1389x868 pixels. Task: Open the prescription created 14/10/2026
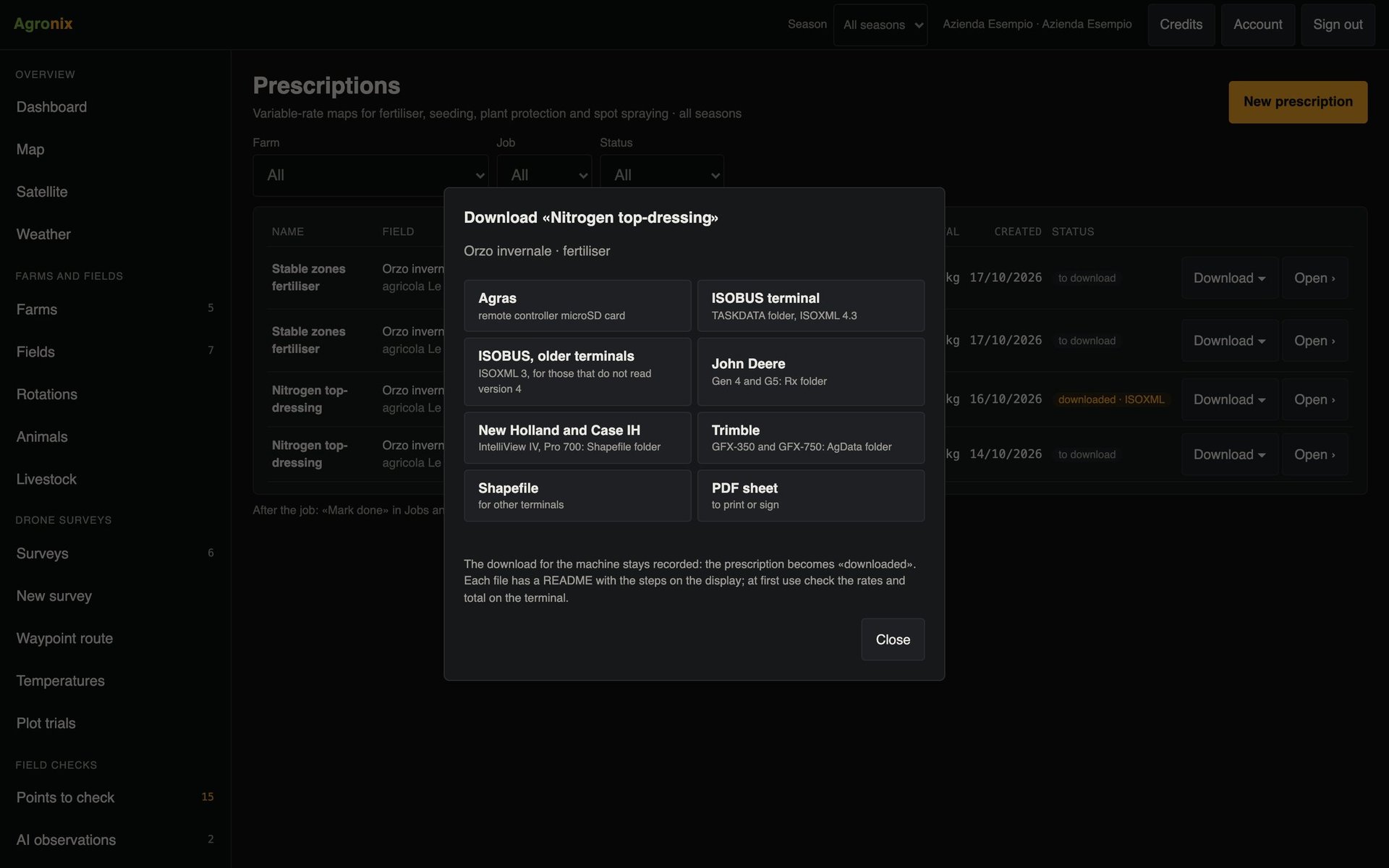(x=1314, y=454)
